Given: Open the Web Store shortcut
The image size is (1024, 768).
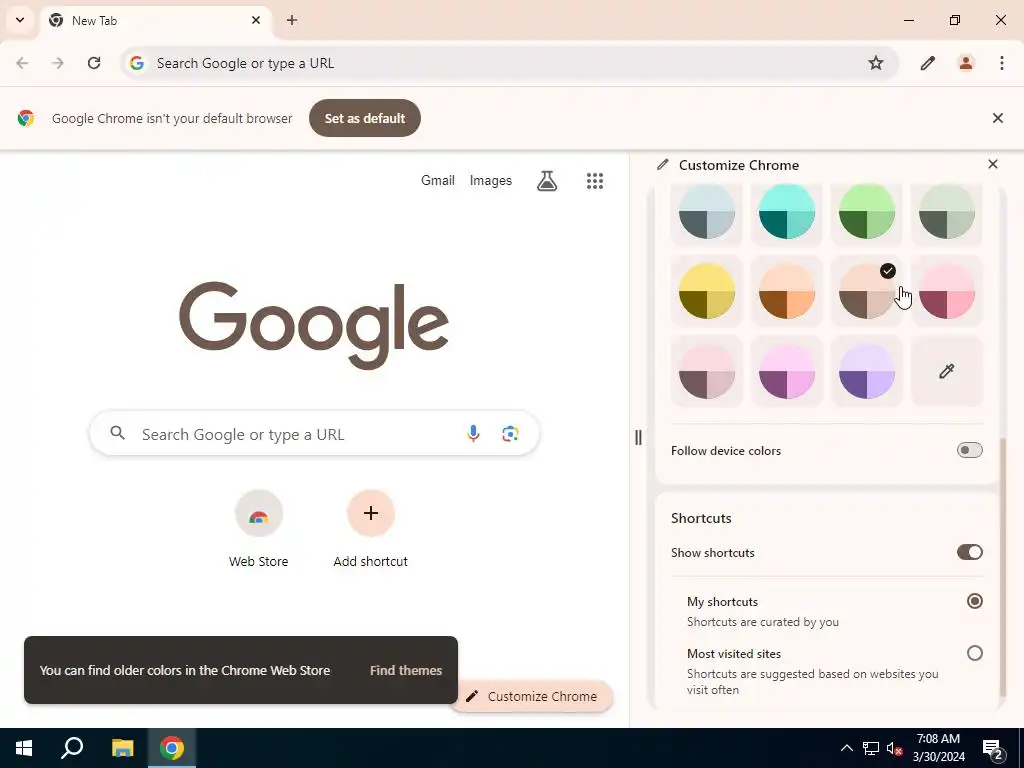Looking at the screenshot, I should pos(259,530).
